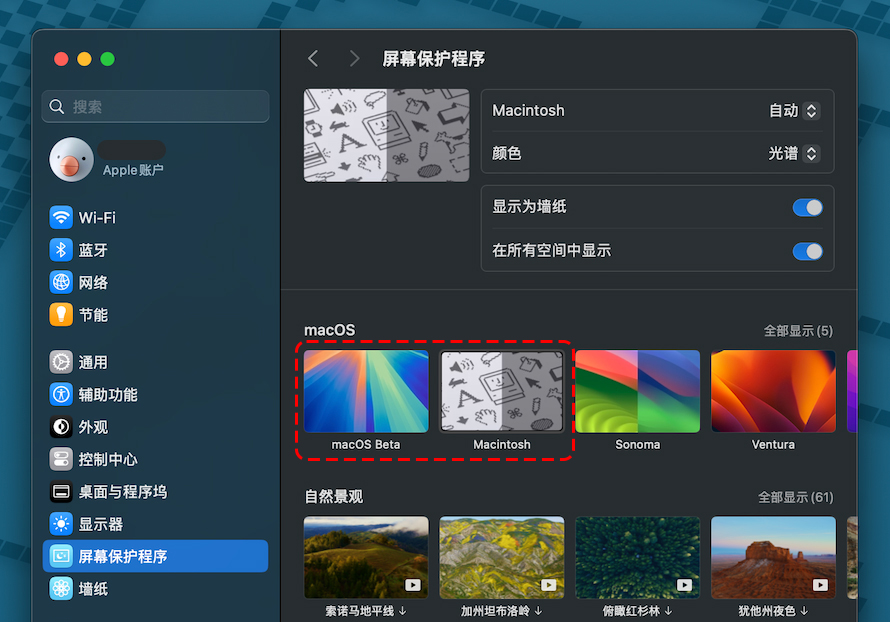This screenshot has width=890, height=622.
Task: Select 索诺马地平线 landscape thumbnail
Action: tap(366, 557)
